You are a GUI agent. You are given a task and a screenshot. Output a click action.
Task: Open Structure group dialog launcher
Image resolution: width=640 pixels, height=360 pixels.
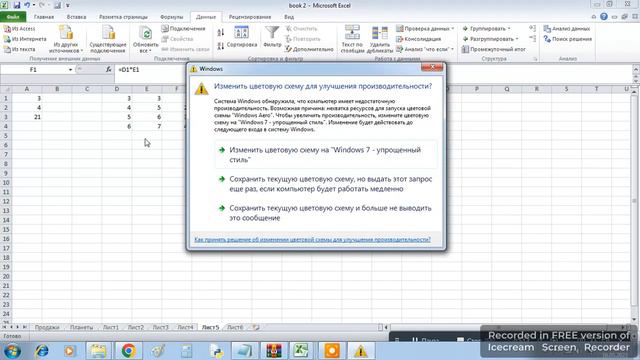tap(535, 59)
